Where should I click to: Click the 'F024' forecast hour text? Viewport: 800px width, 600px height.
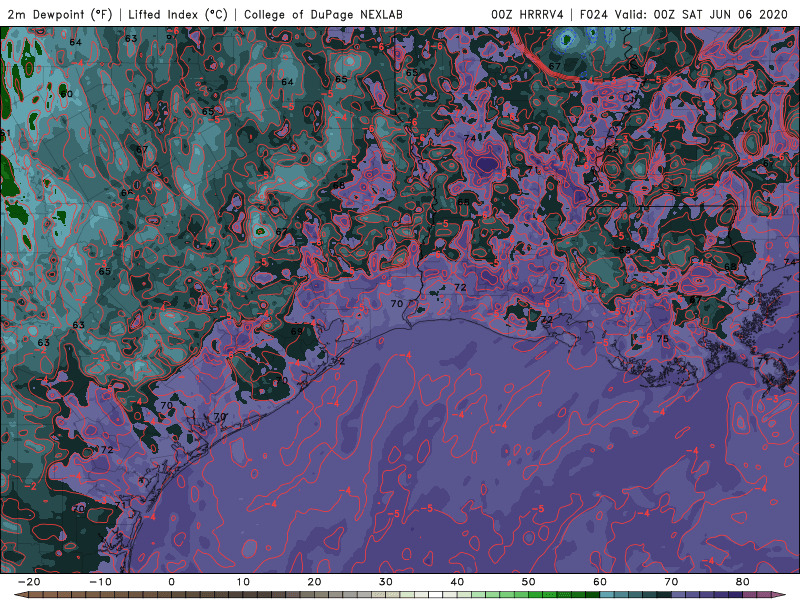click(x=594, y=15)
